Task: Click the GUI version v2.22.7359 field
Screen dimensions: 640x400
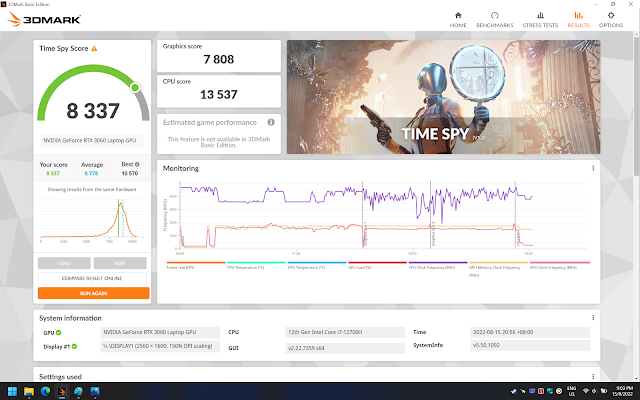Action: (345, 348)
